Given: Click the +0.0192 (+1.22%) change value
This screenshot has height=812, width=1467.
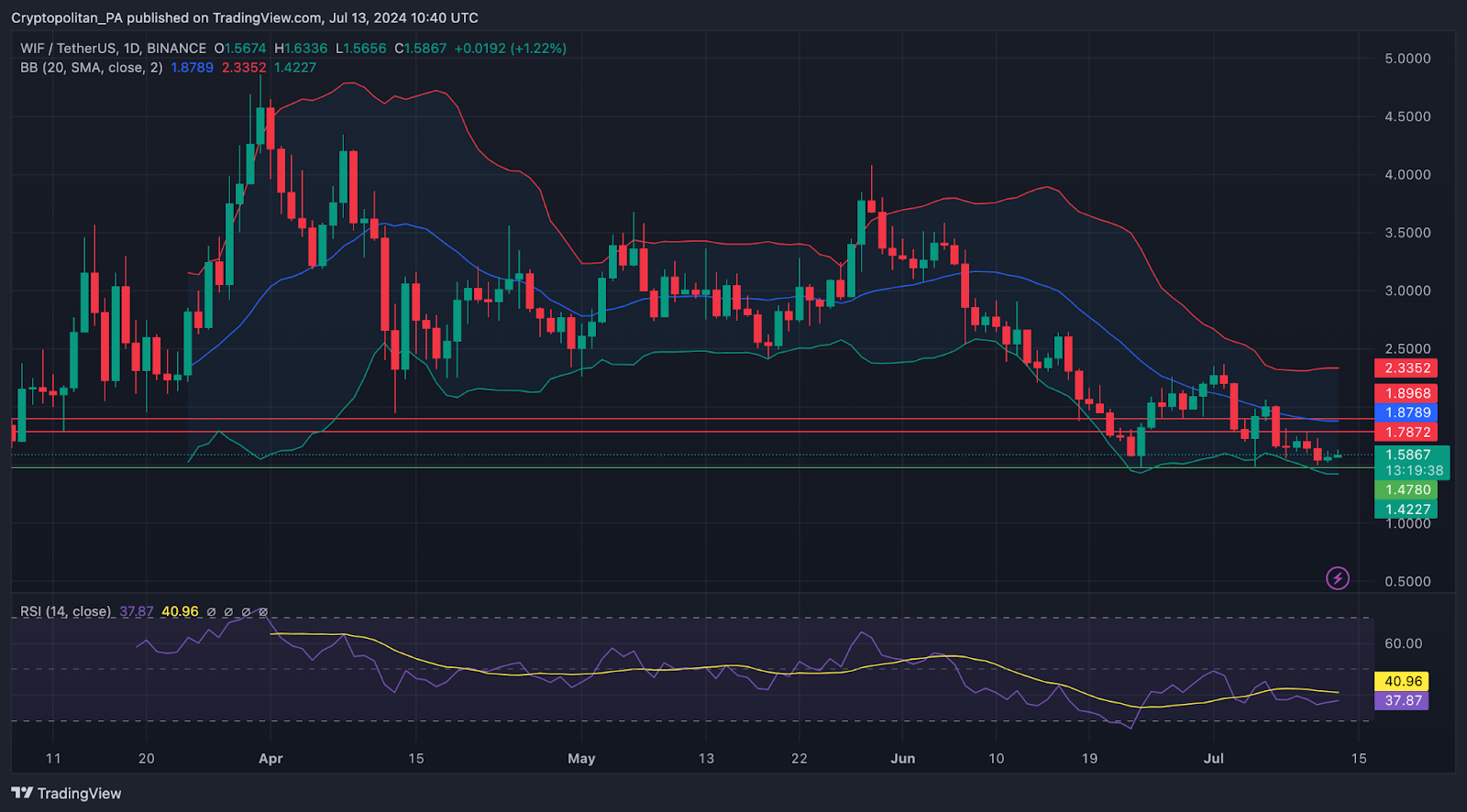Looking at the screenshot, I should (x=510, y=49).
